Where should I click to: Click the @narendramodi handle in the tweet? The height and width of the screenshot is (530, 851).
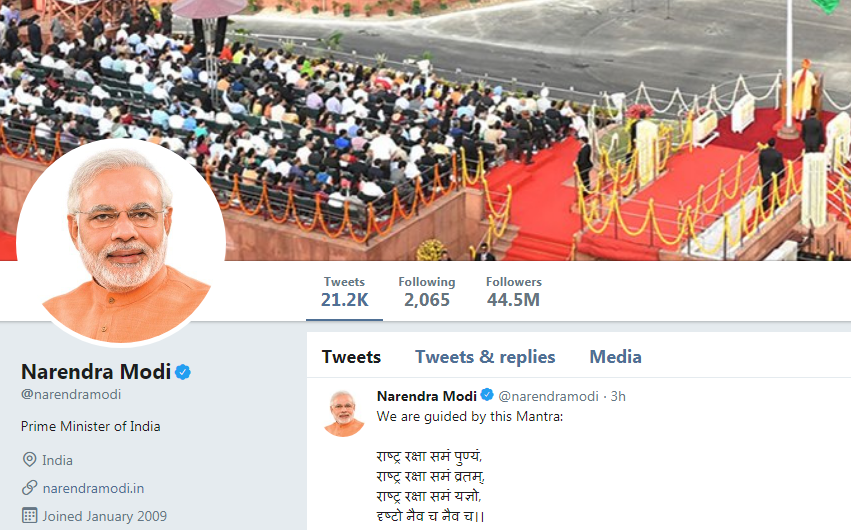548,397
